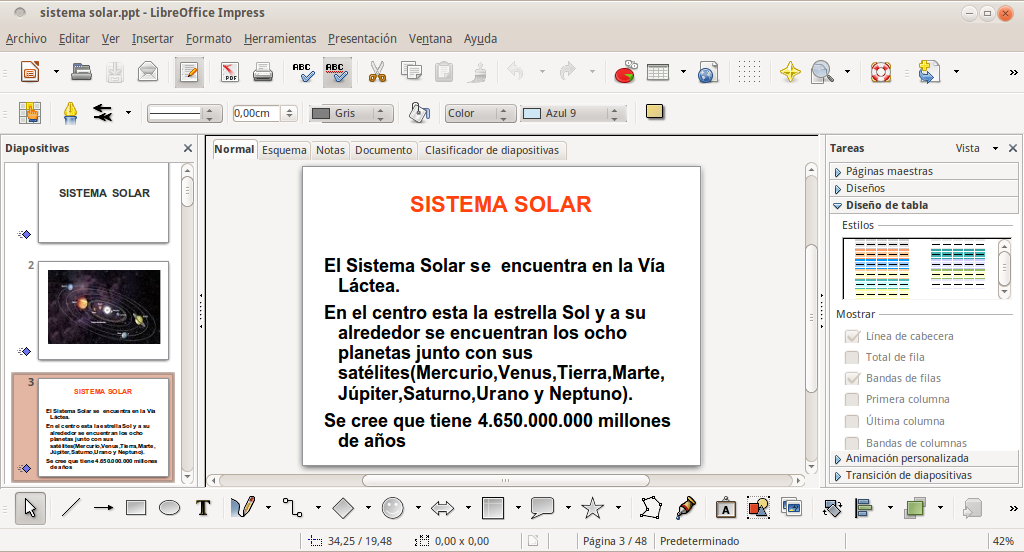
Task: Select slide 2 thumbnail with solar image
Action: [104, 309]
